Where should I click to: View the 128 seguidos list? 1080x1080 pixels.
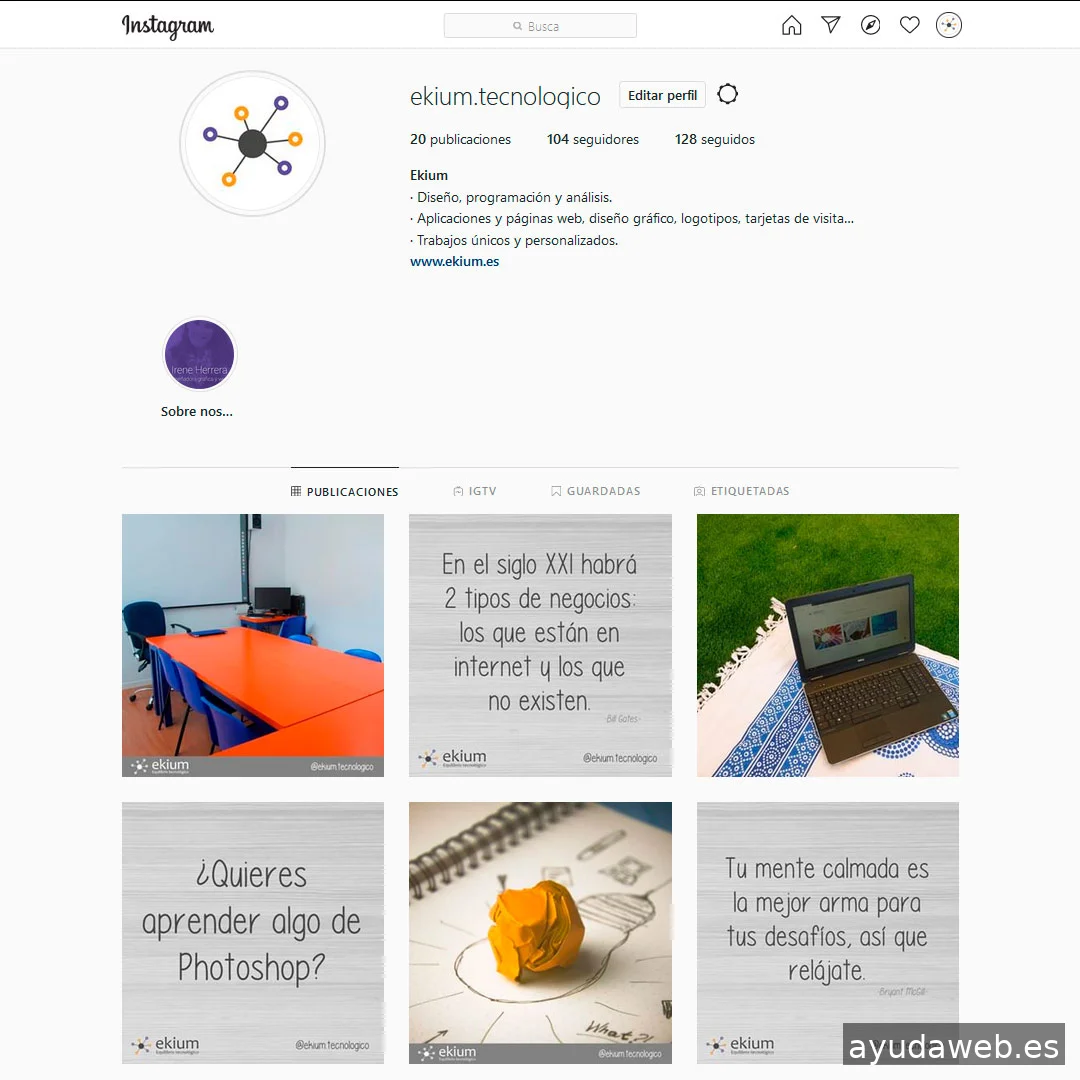tap(715, 139)
